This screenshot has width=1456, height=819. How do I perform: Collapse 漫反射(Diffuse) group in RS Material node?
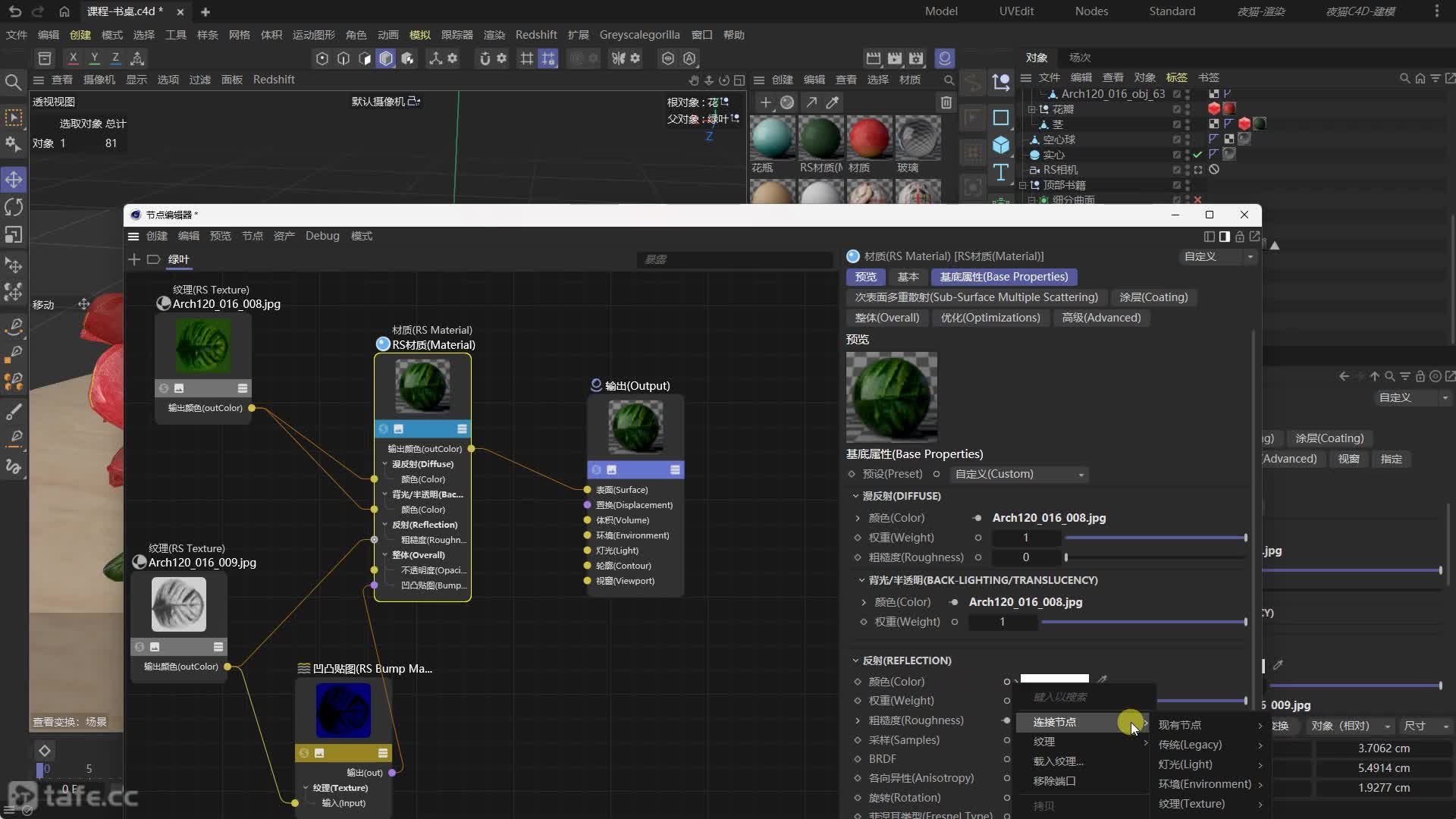[385, 464]
